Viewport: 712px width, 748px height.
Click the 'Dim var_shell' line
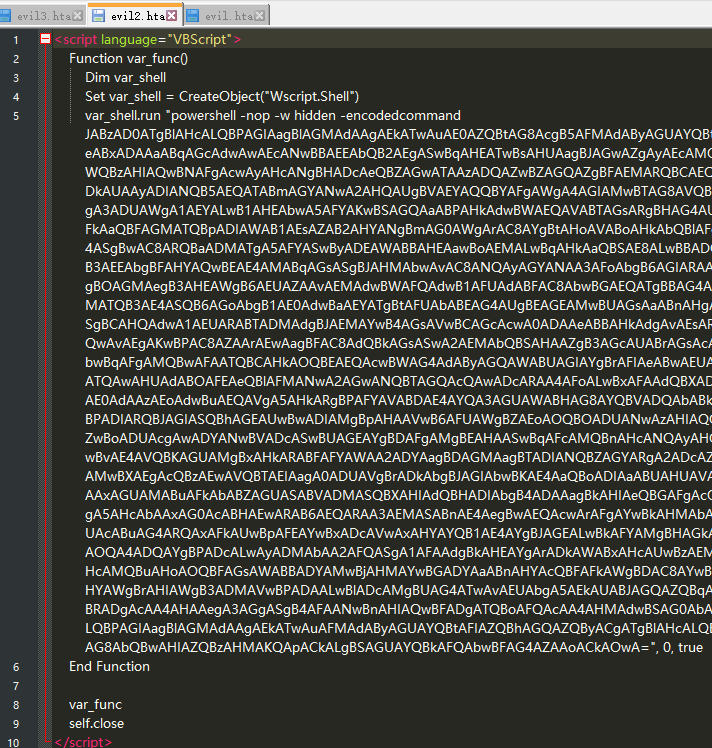click(125, 78)
